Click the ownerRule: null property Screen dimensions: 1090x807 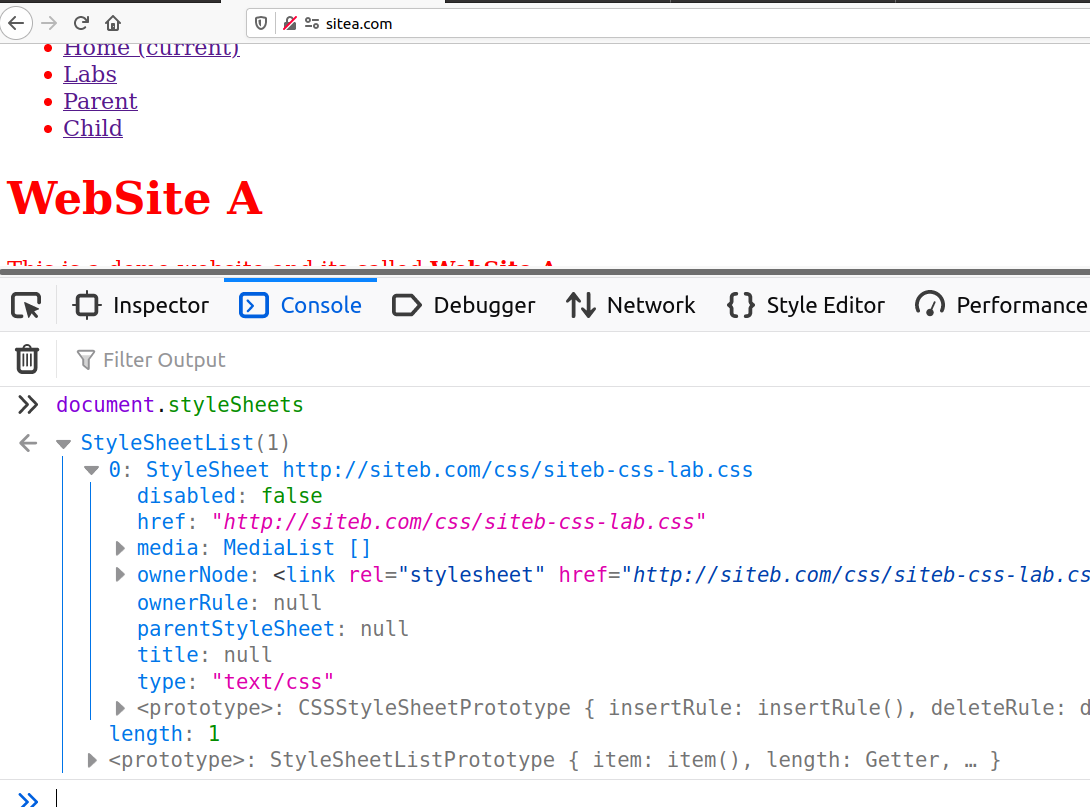coord(229,602)
